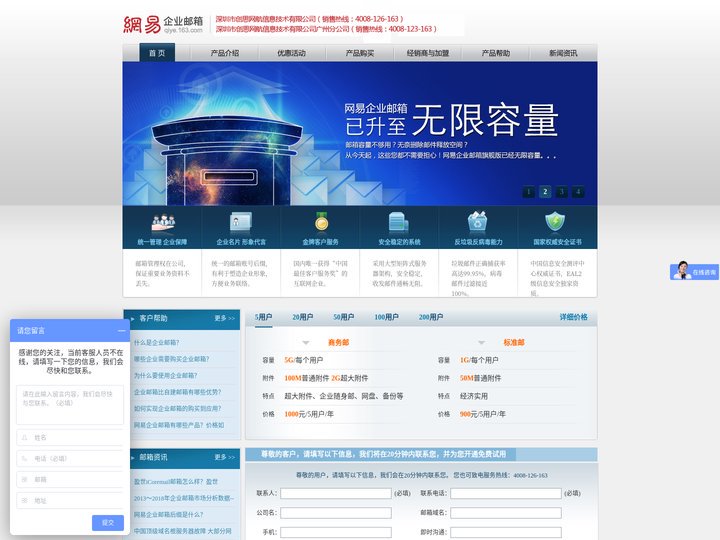This screenshot has height=540, width=720.
Task: Select the 50用户 pricing tab
Action: coord(343,317)
